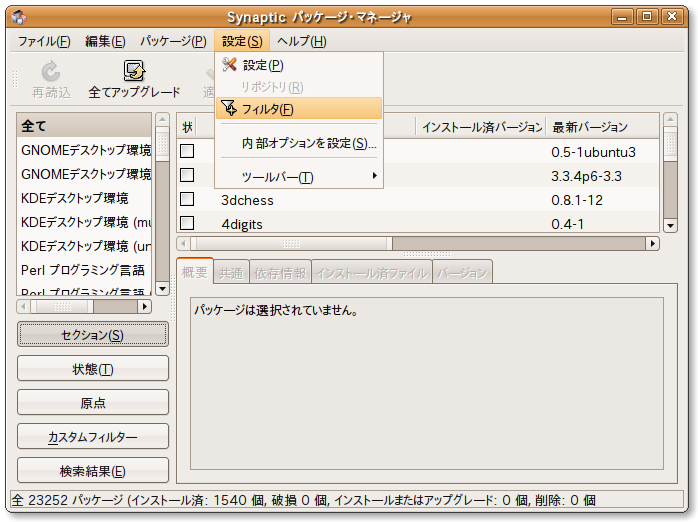Click the section list vertical scrollbar thumb

[x=162, y=144]
